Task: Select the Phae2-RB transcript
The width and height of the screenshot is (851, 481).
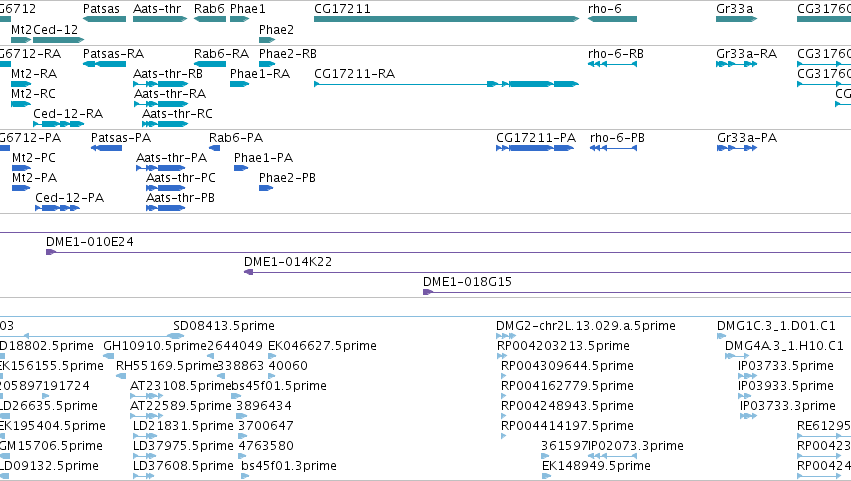Action: pyautogui.click(x=267, y=64)
